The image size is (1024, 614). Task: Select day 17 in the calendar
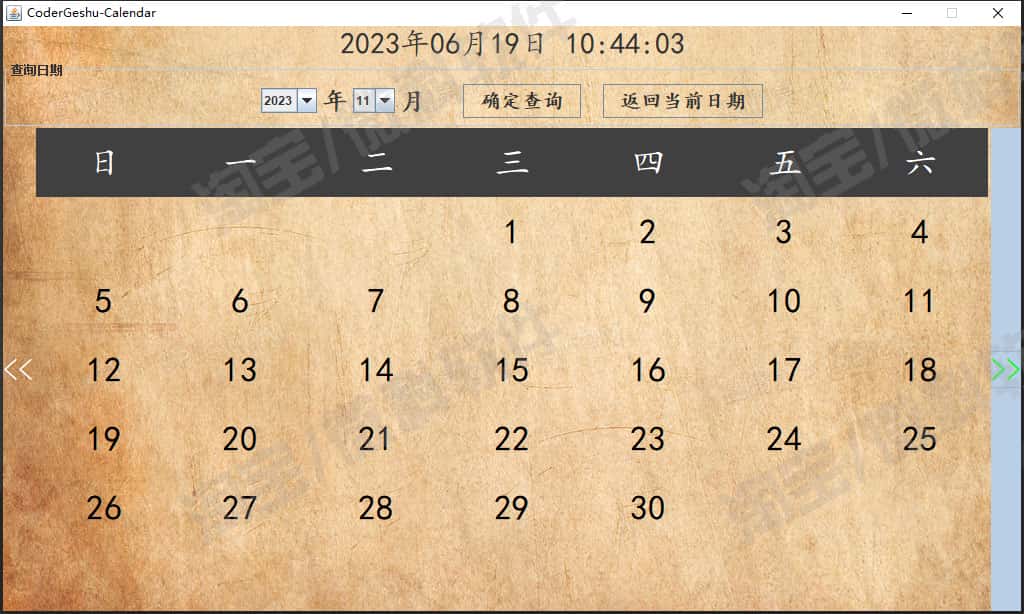[x=784, y=370]
